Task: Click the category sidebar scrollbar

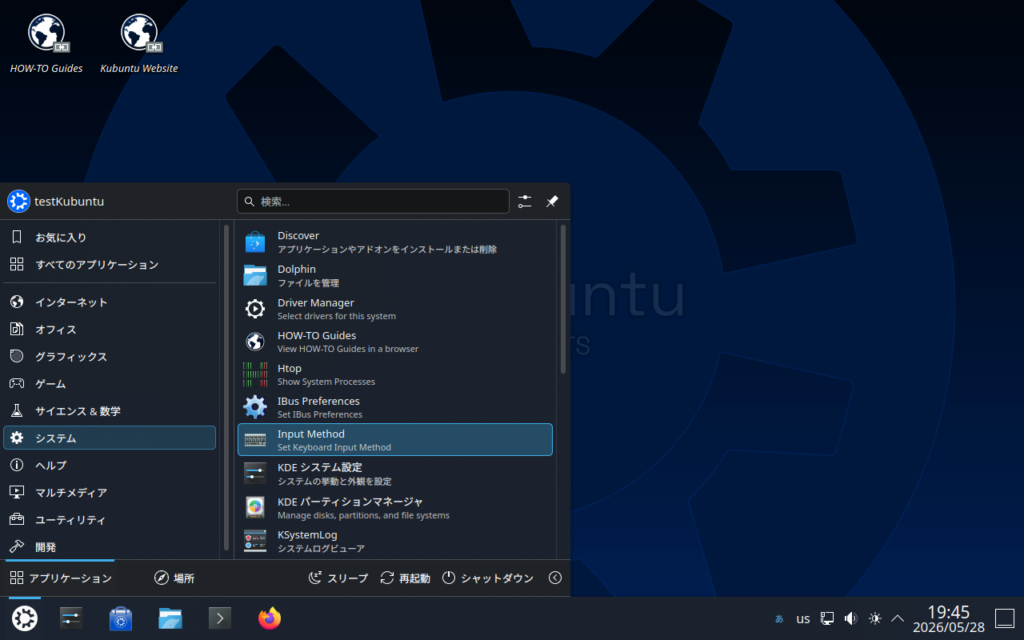Action: pos(227,387)
